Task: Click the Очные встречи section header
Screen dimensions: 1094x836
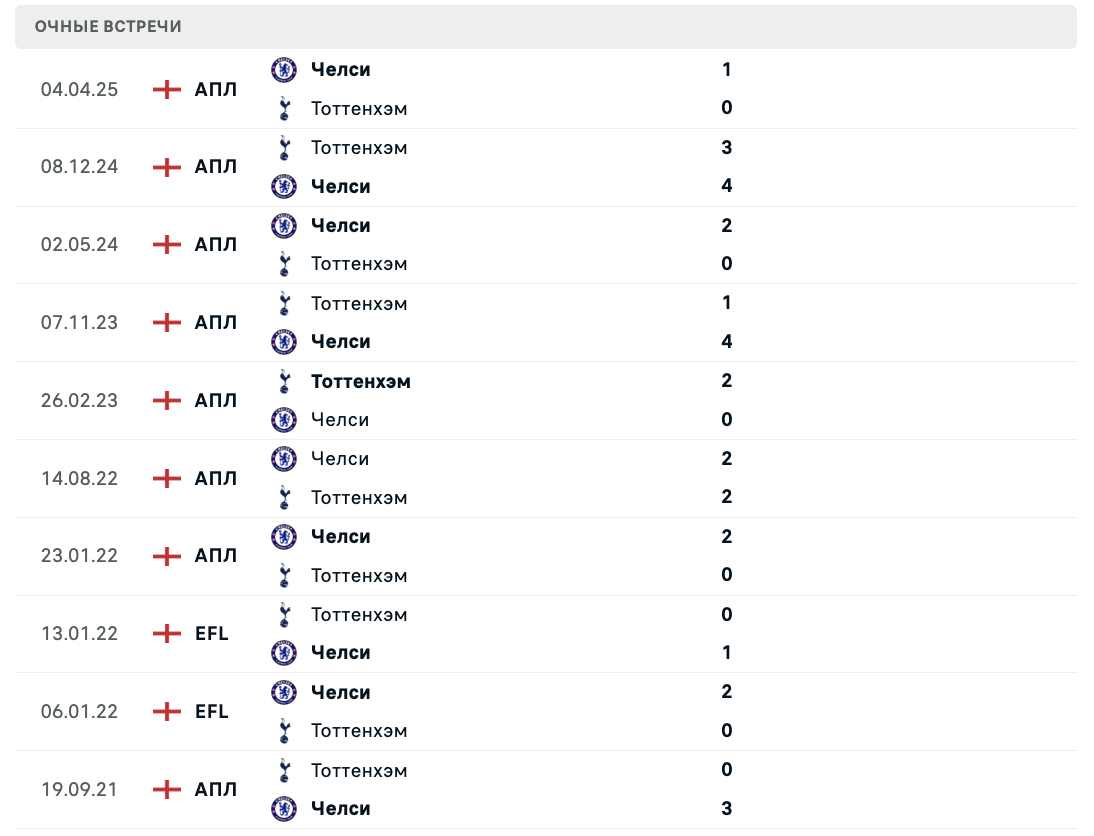Action: click(108, 27)
